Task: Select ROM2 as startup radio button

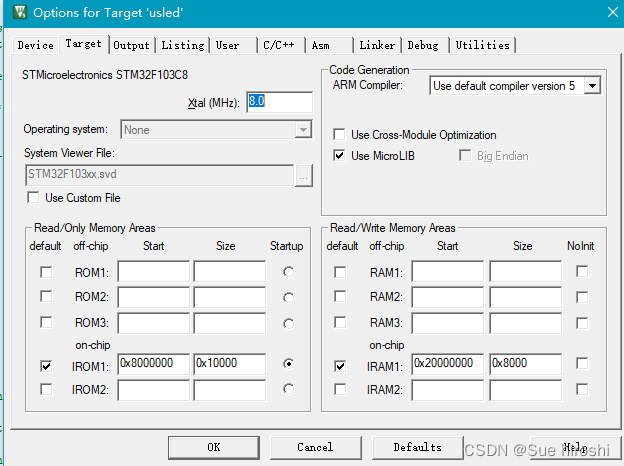Action: 289,298
